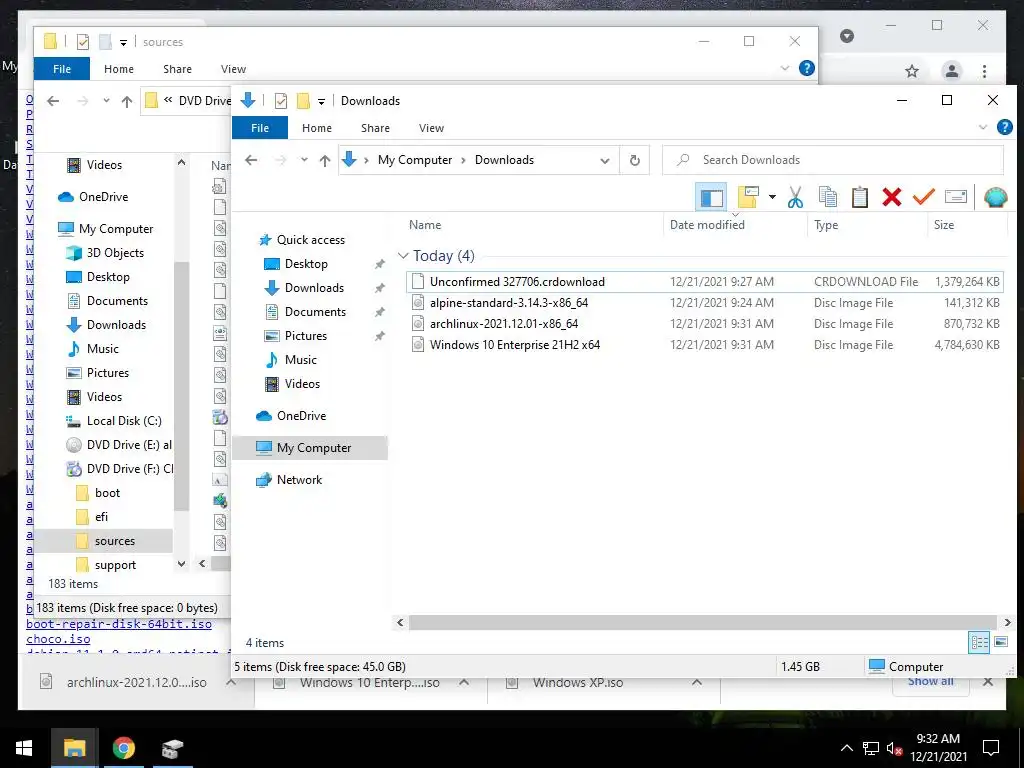Select support folder in sources window tree

[x=115, y=566]
